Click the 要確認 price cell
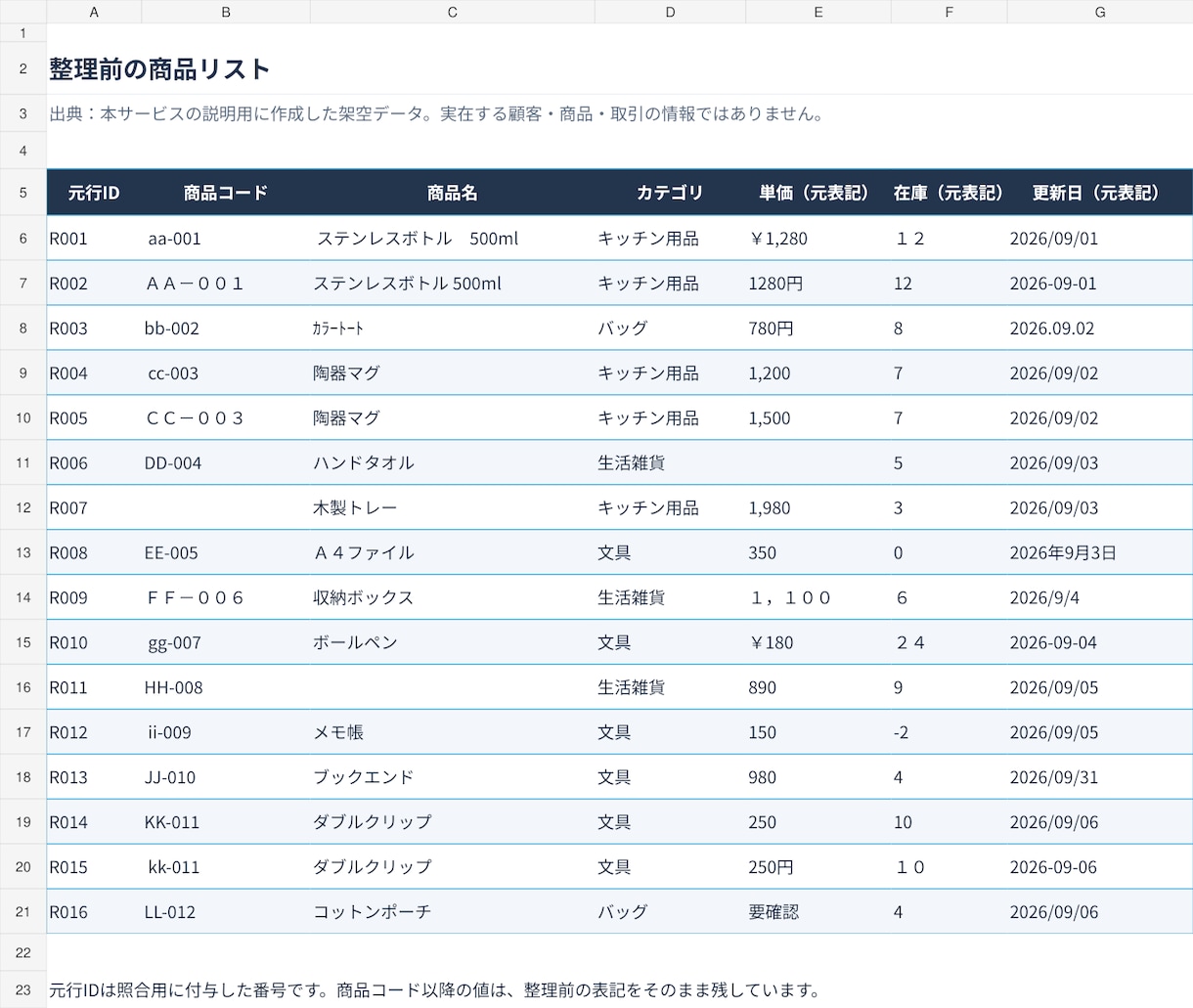The image size is (1193, 1008). click(818, 912)
